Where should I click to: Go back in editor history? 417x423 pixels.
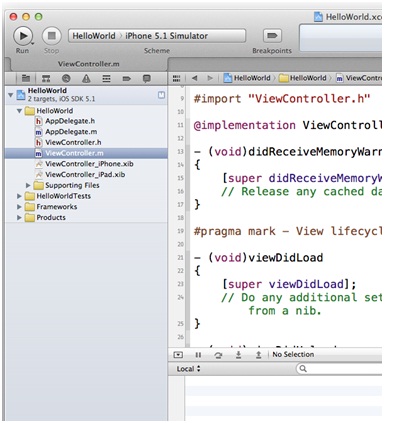pyautogui.click(x=195, y=78)
